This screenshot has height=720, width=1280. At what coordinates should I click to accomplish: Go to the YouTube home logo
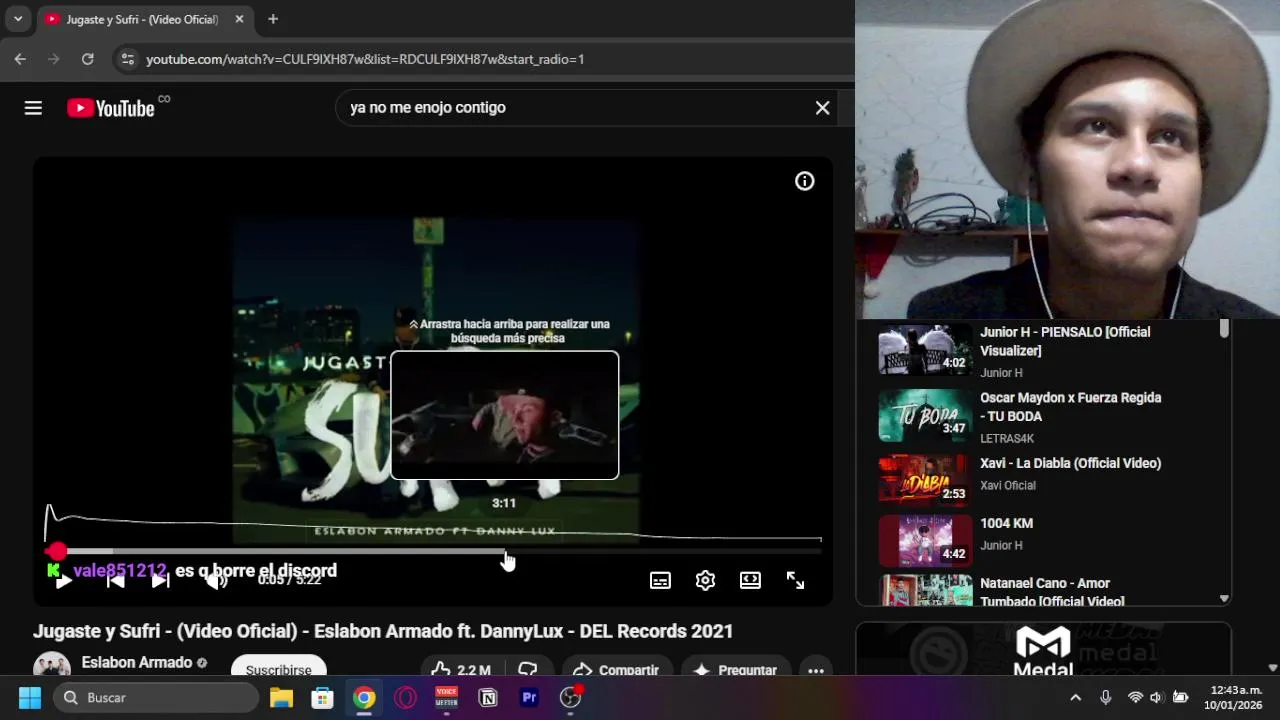[111, 108]
